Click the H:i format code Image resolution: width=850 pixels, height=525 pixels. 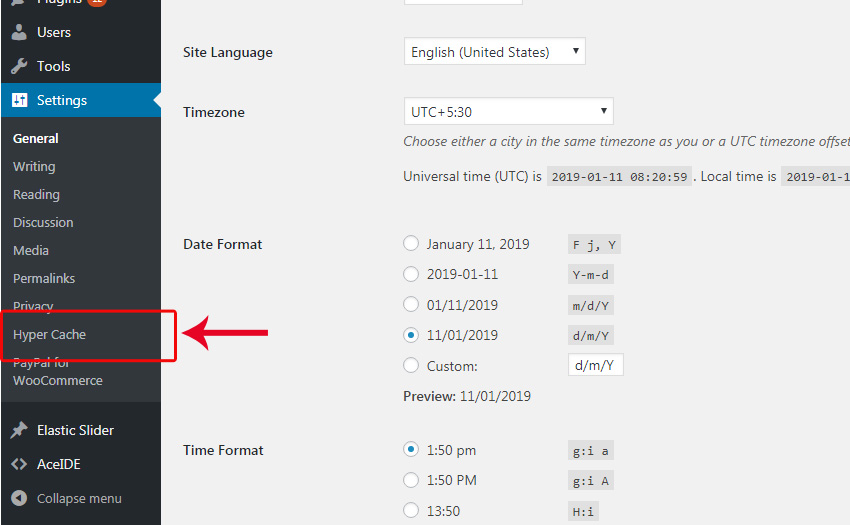point(583,511)
